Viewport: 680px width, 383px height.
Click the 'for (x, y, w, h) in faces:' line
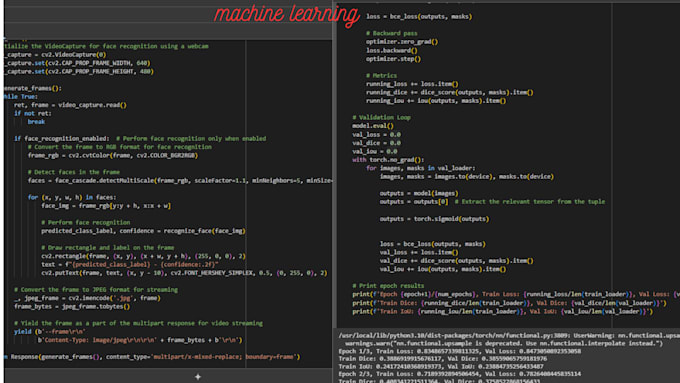point(72,197)
